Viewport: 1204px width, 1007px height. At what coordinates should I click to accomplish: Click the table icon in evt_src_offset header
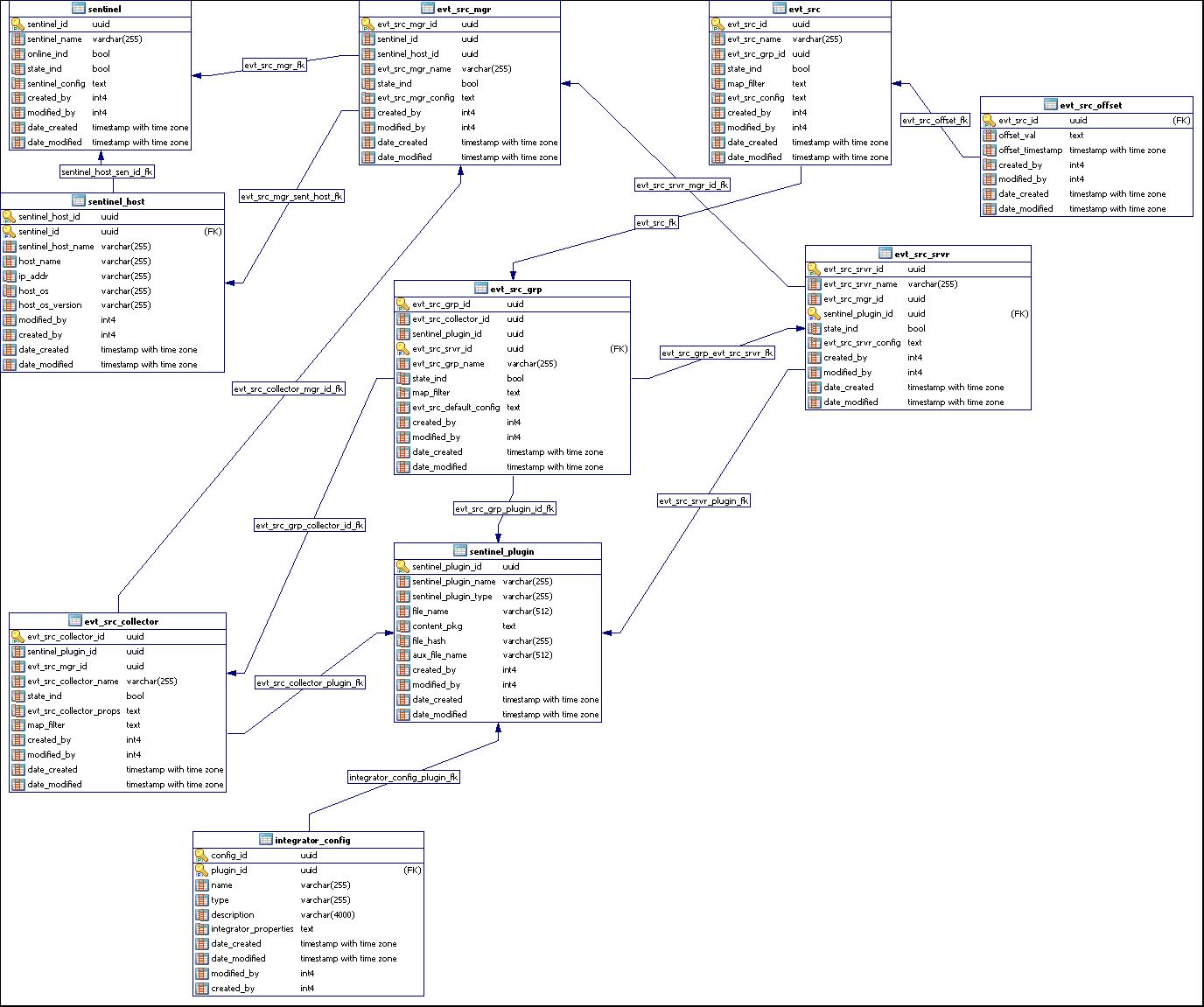click(x=1050, y=105)
